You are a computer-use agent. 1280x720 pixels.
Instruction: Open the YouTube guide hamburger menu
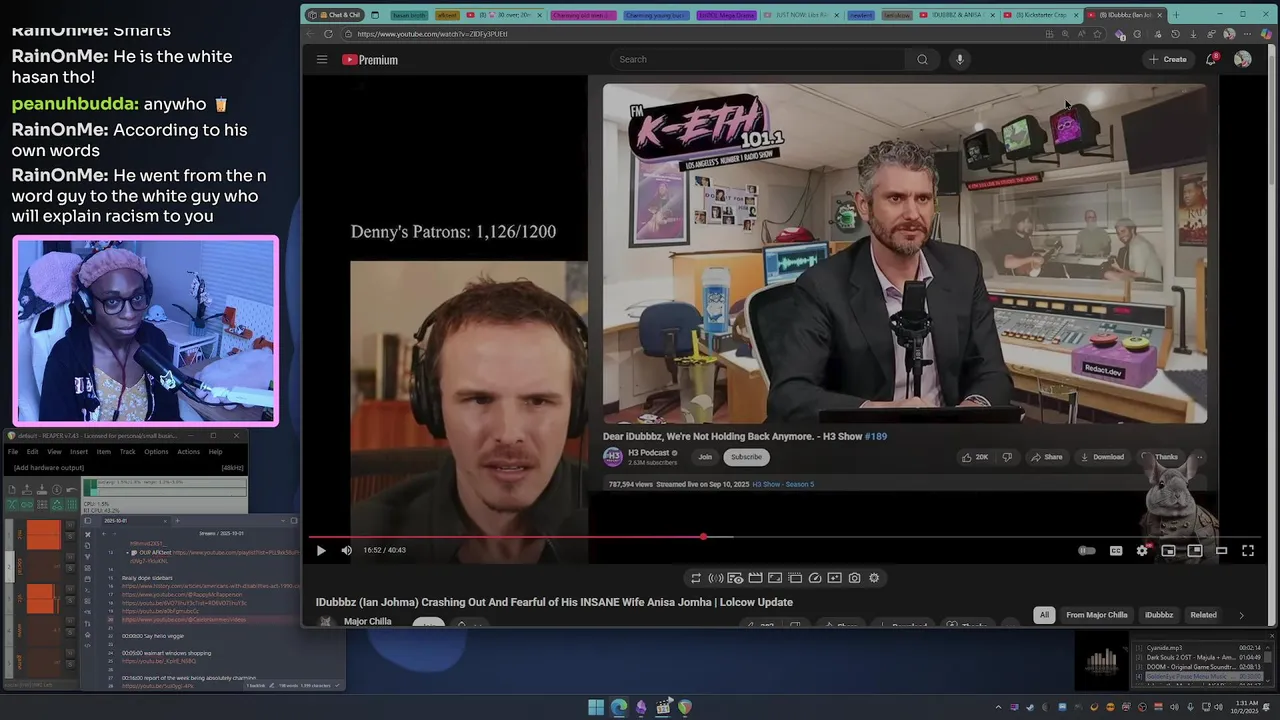[x=322, y=59]
